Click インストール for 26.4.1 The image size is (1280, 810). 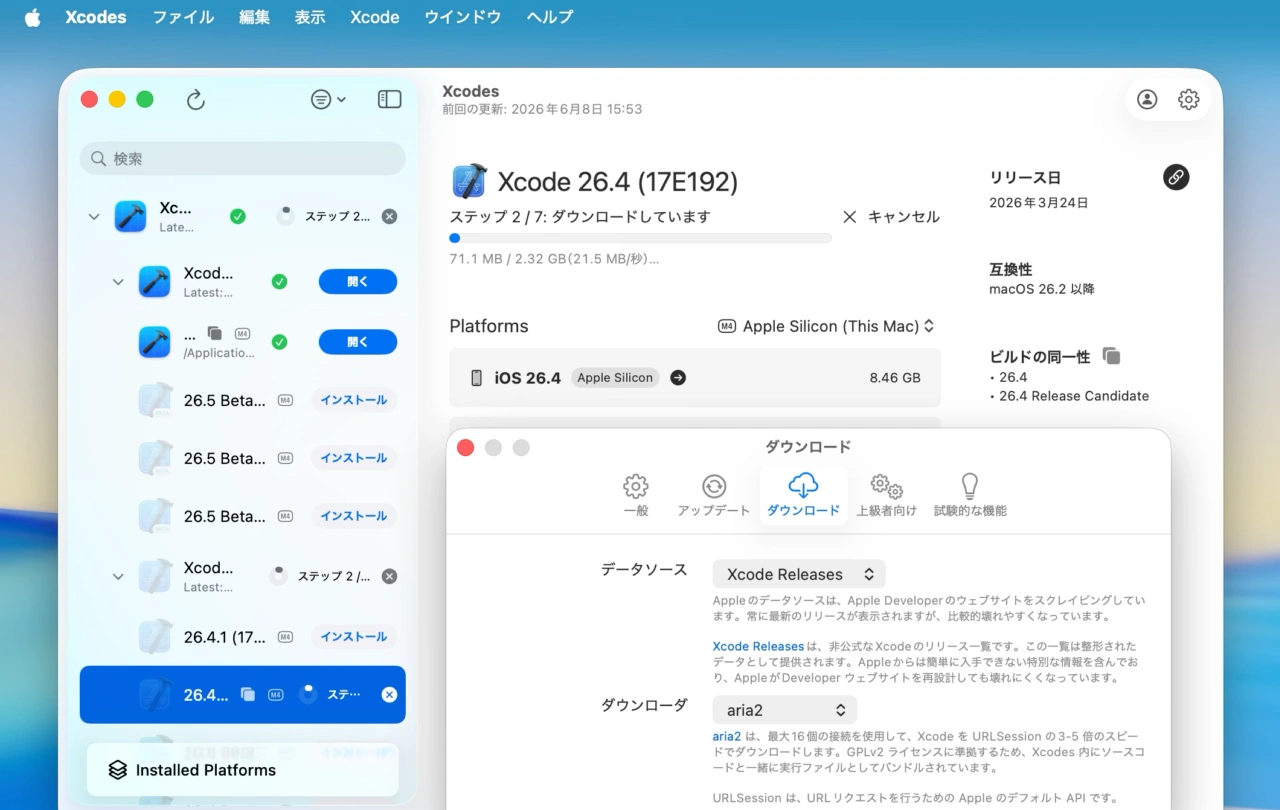coord(354,637)
